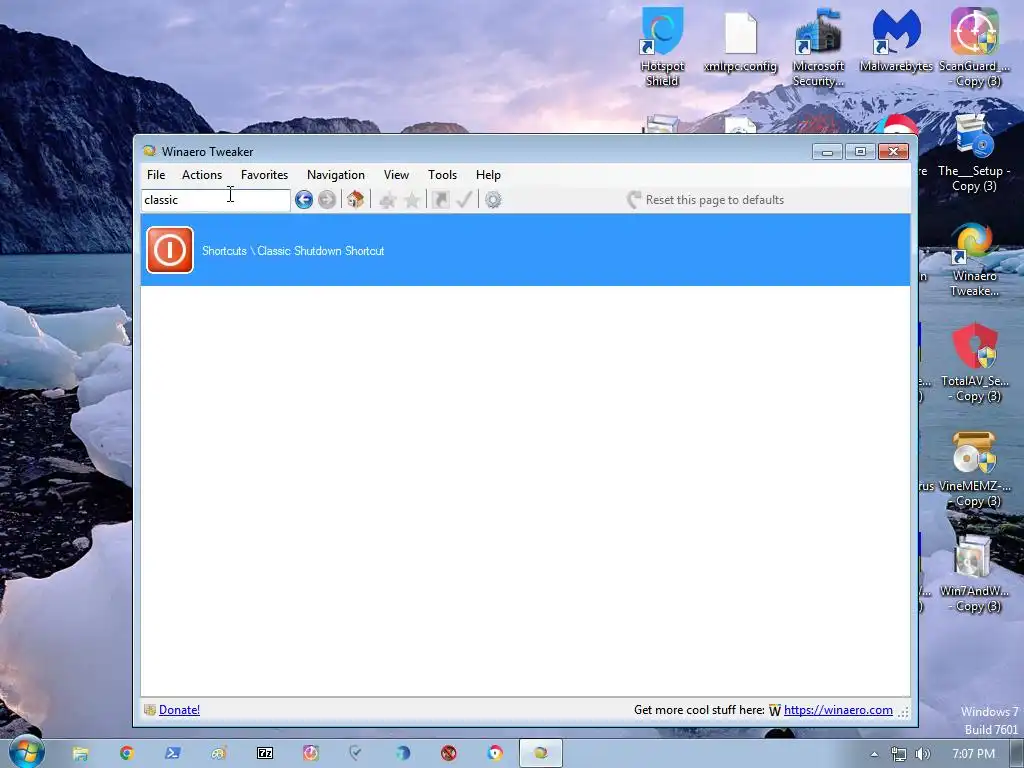The height and width of the screenshot is (768, 1024).
Task: Click the pink clock taskbar icon
Action: tap(311, 754)
